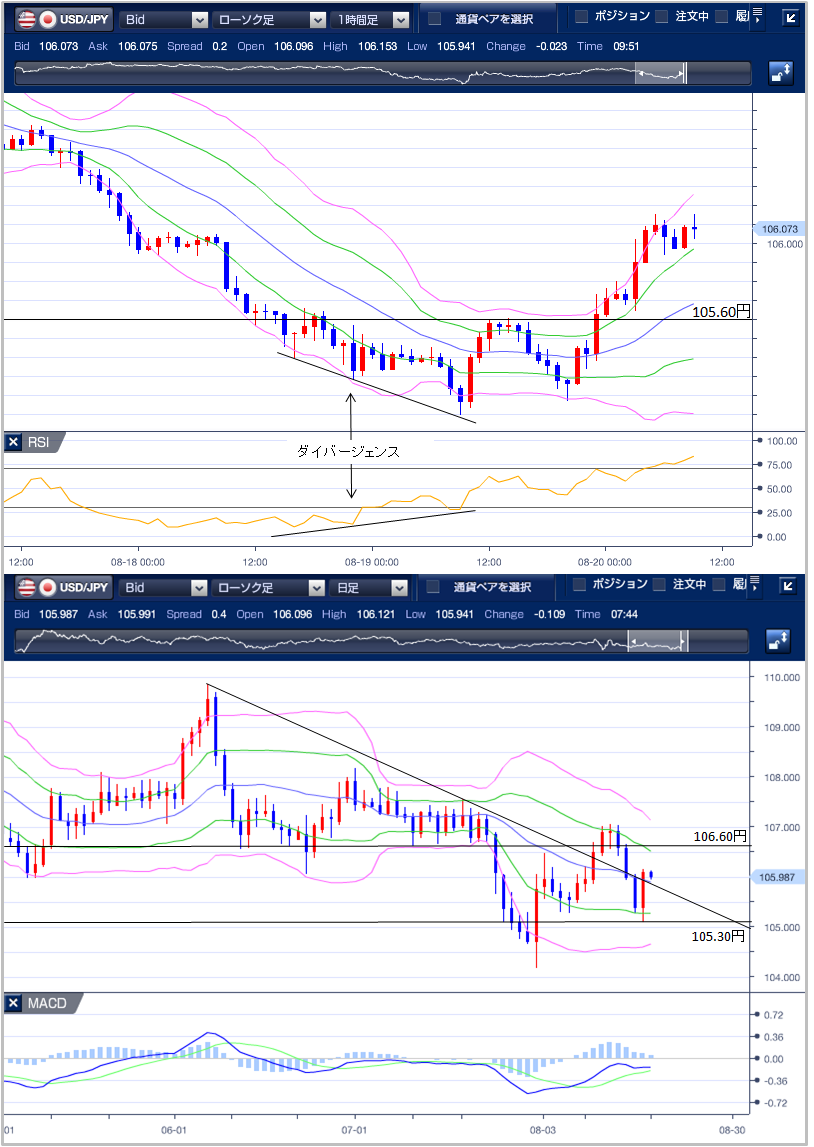This screenshot has height=1147, width=814.
Task: Click the range handle in hourly chart navigator
Action: 660,73
